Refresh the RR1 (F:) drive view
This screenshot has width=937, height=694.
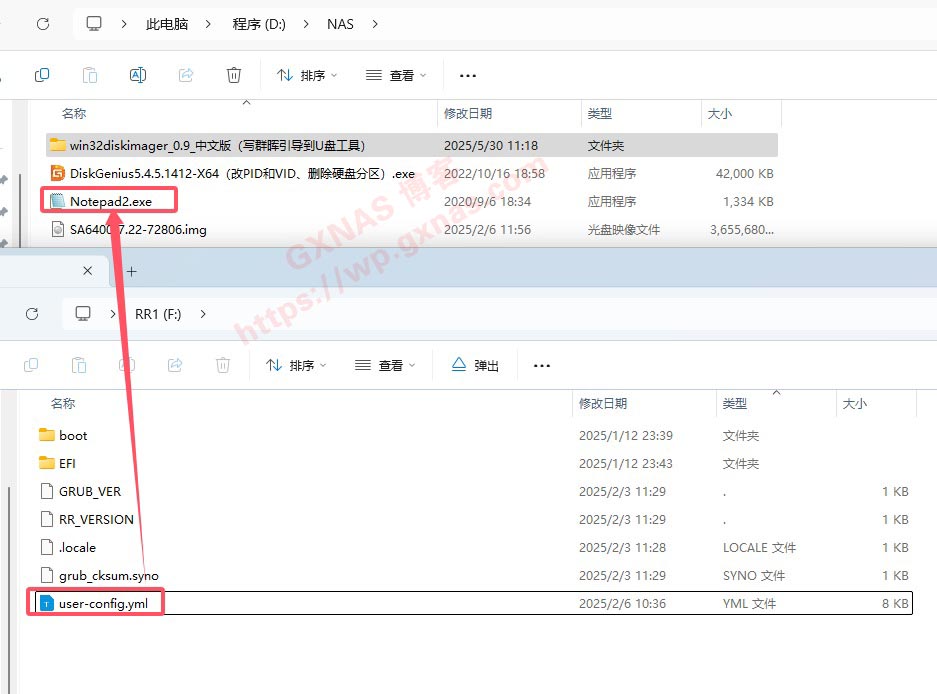pos(32,313)
